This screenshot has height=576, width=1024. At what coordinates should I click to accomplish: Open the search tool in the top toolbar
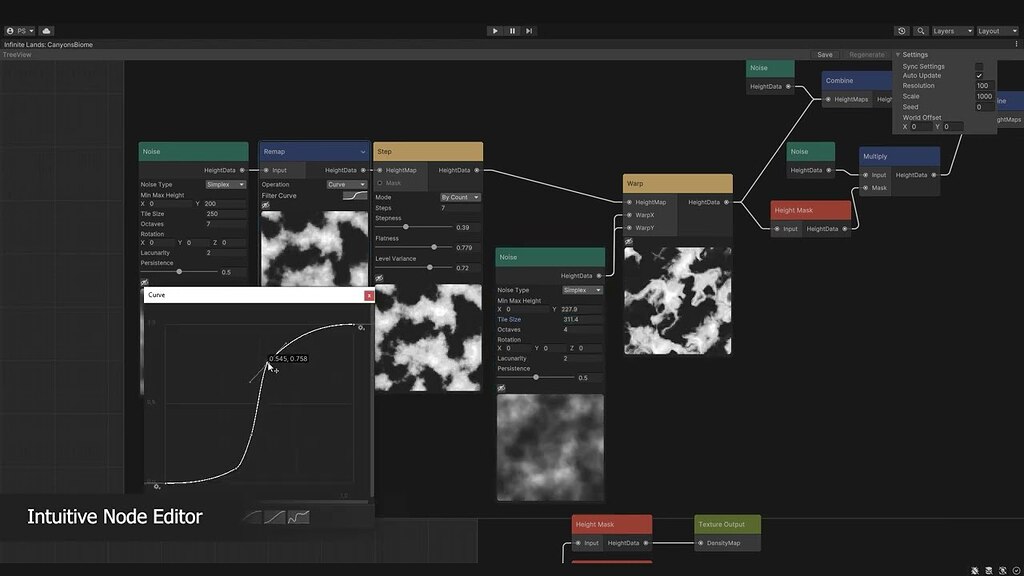(920, 31)
